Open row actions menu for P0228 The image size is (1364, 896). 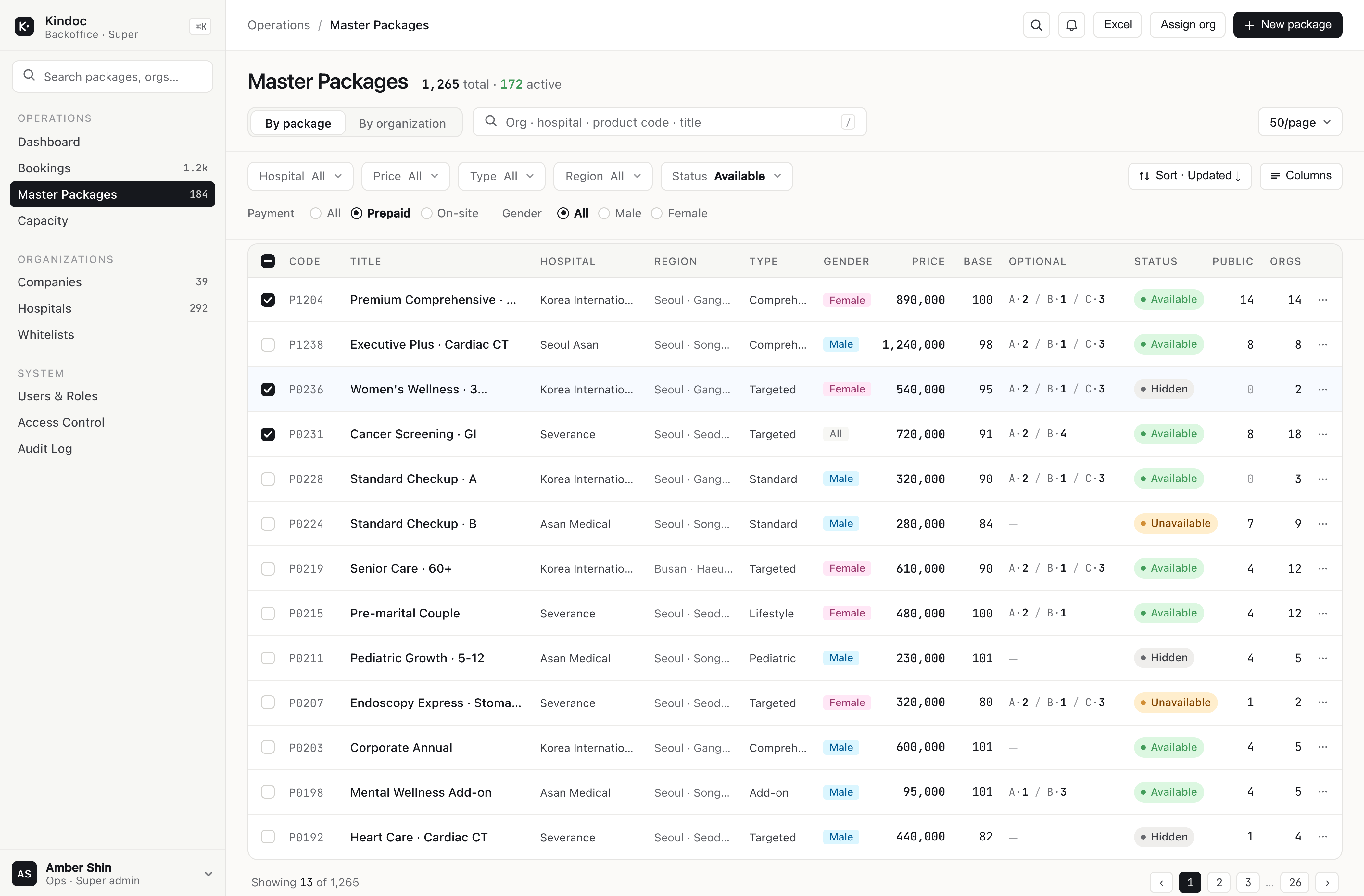point(1323,479)
